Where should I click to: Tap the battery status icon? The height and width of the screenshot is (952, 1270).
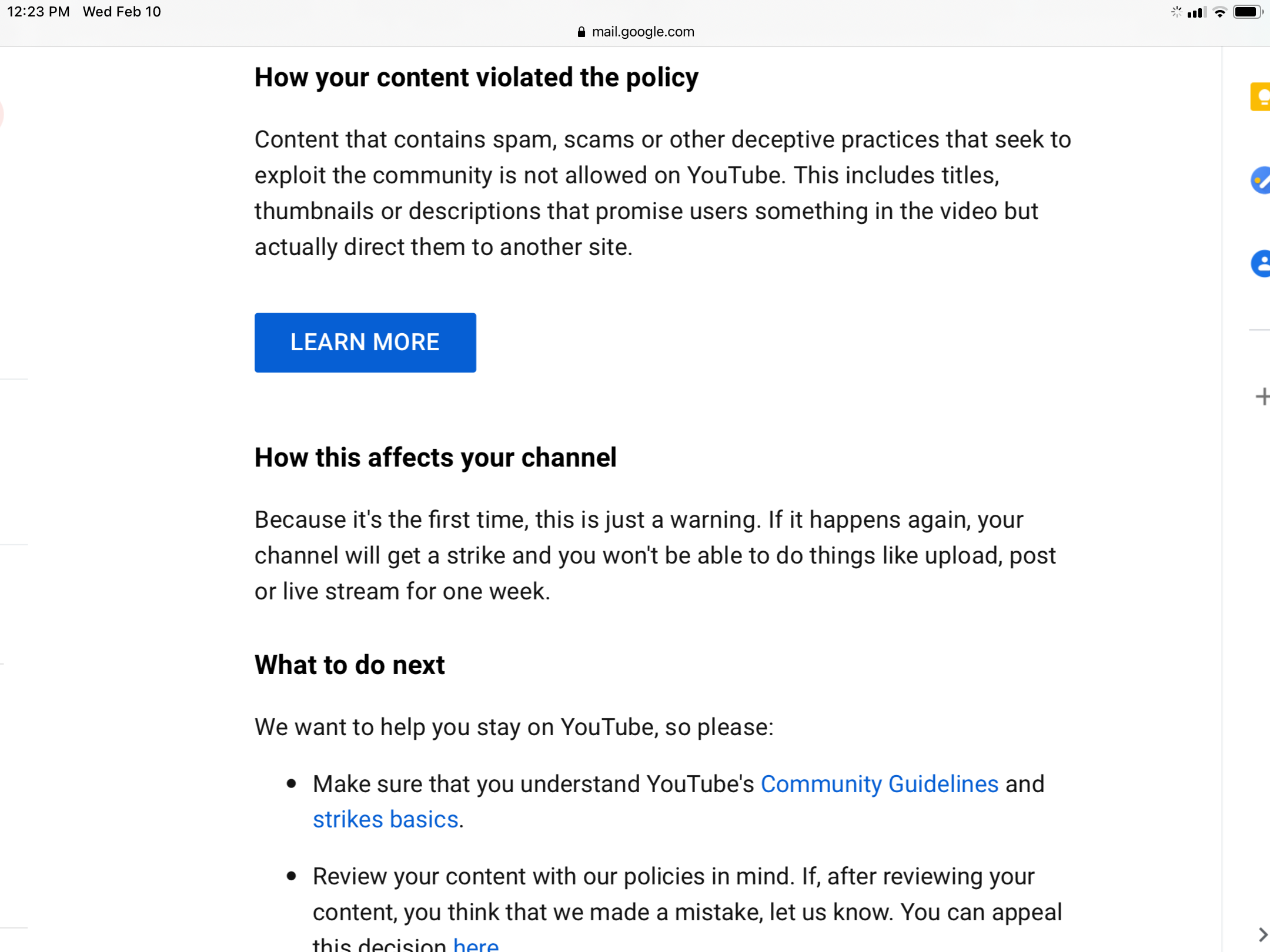1248,12
